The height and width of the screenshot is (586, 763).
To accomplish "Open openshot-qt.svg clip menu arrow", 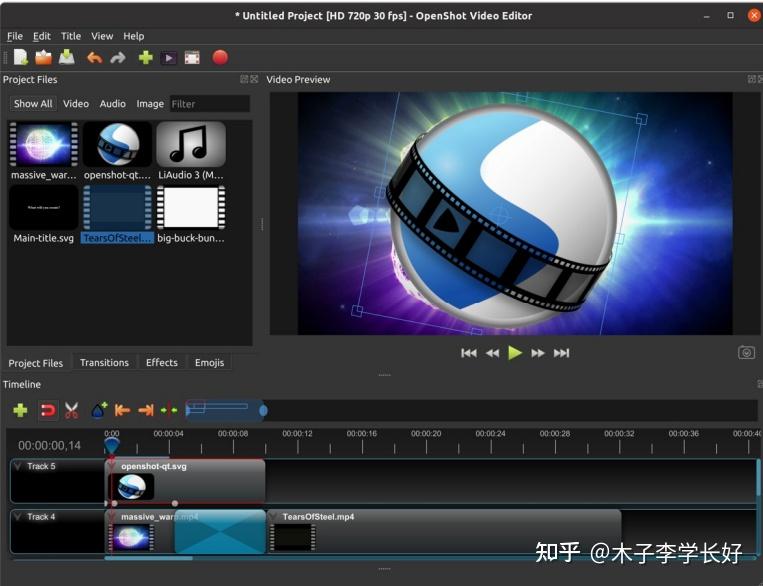I will click(112, 466).
